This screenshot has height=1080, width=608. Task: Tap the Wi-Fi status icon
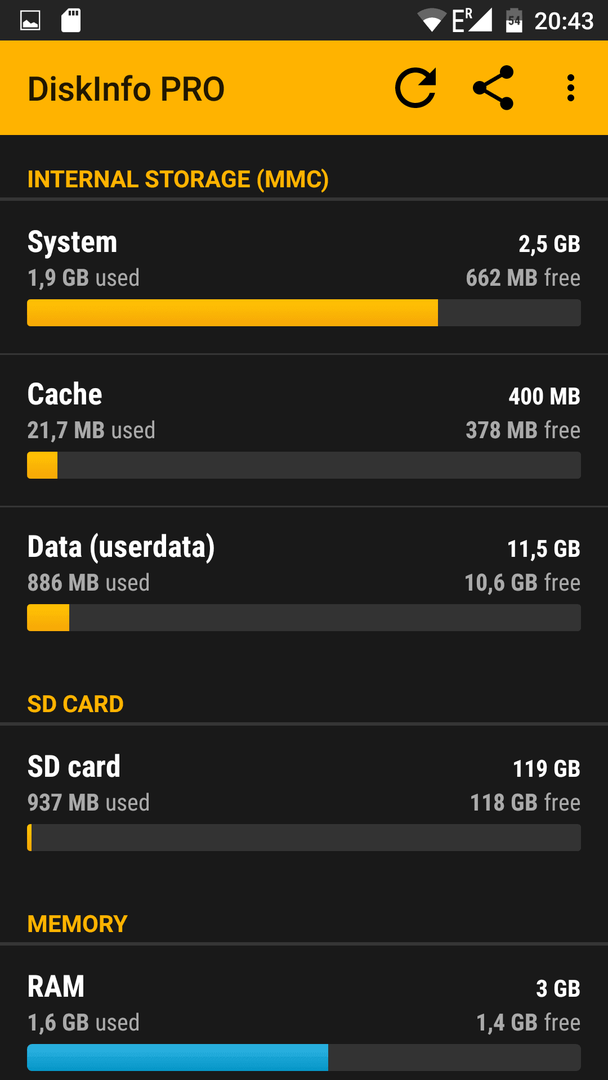tap(432, 21)
